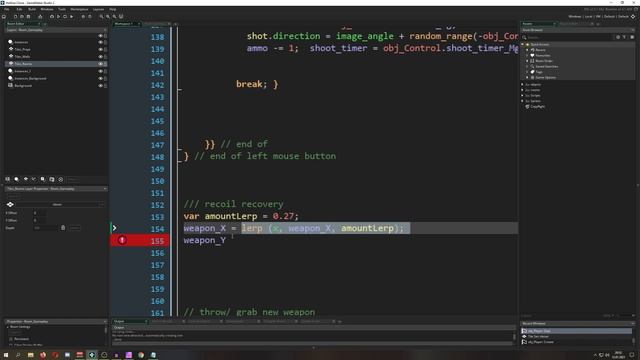Open the Build menu
The image size is (640, 360).
[32, 9]
